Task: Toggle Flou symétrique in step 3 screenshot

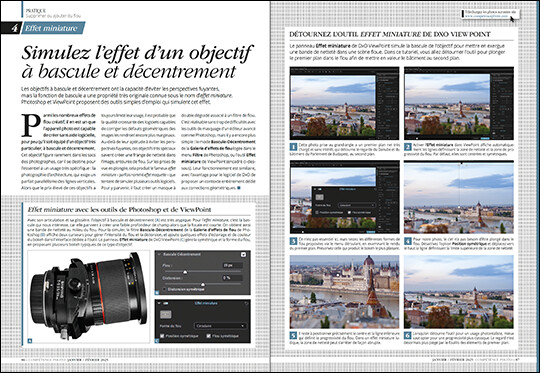Action: coord(349,213)
